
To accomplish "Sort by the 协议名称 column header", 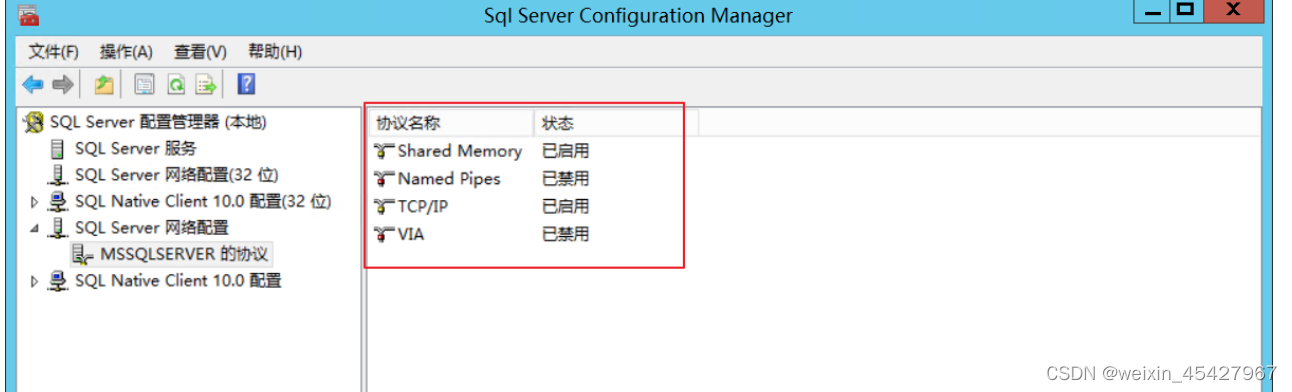I will [451, 124].
